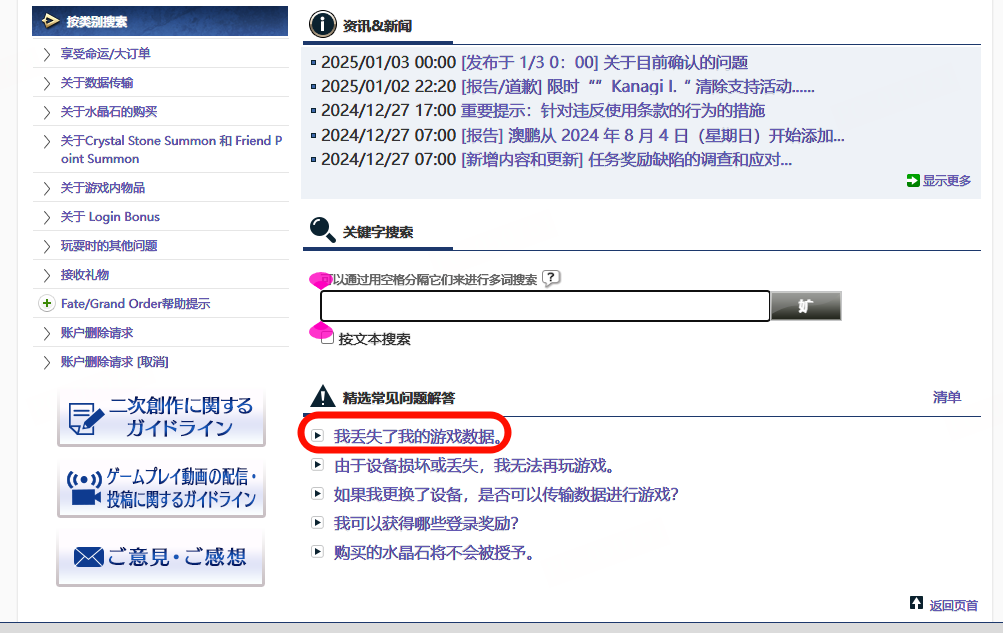
Task: Expand the 接收礼物 category chevron
Action: coord(47,276)
